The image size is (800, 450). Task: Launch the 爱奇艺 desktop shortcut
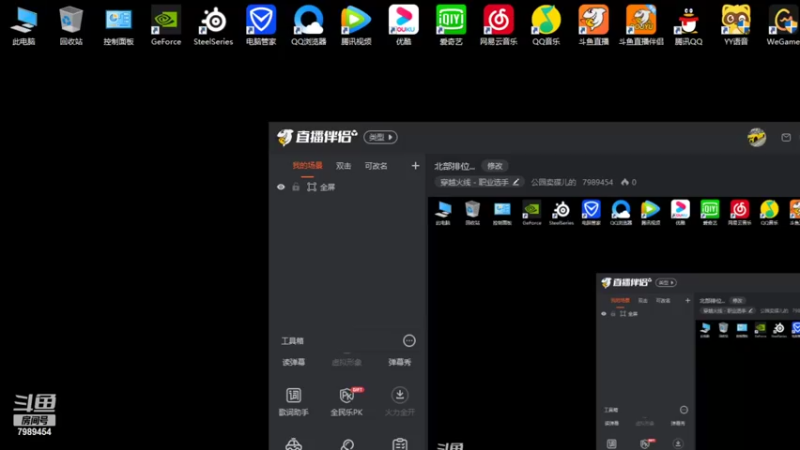coord(451,26)
